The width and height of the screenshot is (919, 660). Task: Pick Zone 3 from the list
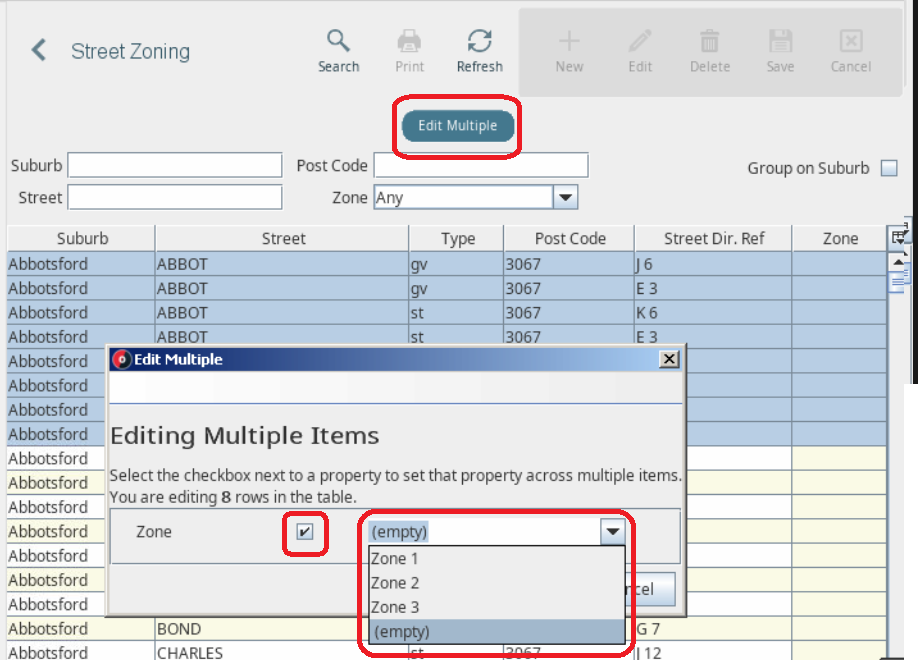(496, 607)
